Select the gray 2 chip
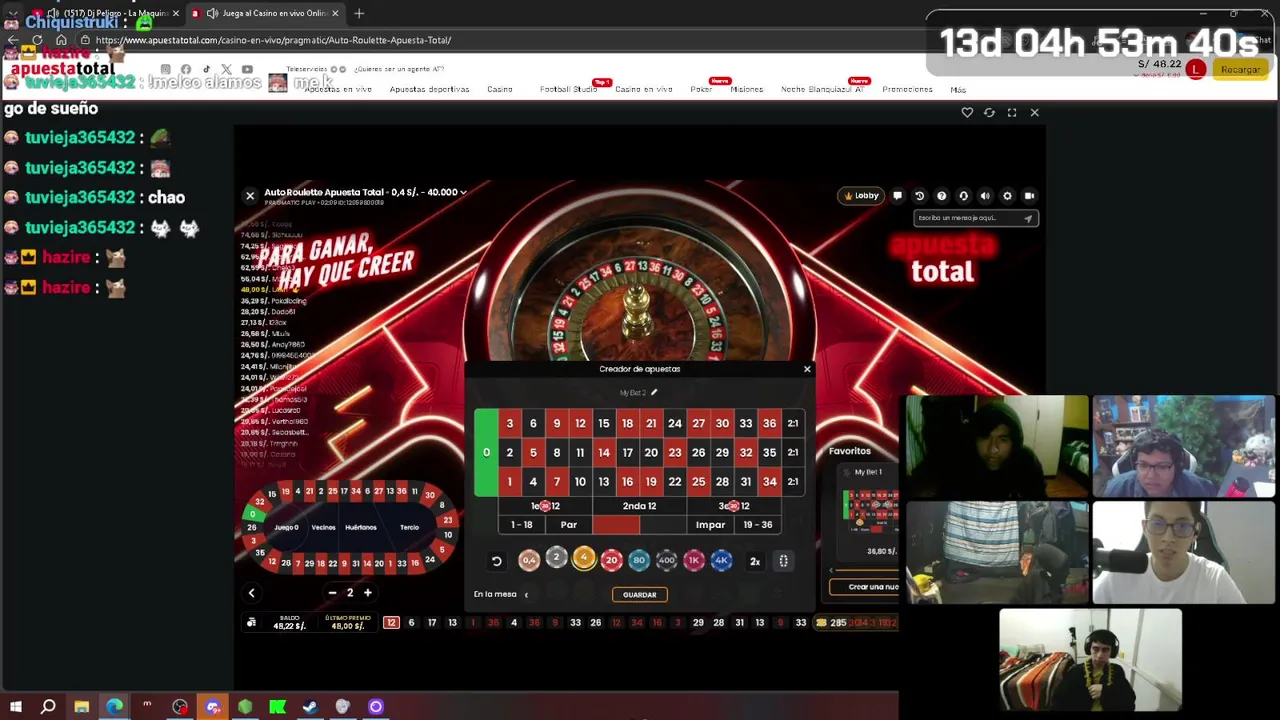 pos(556,559)
